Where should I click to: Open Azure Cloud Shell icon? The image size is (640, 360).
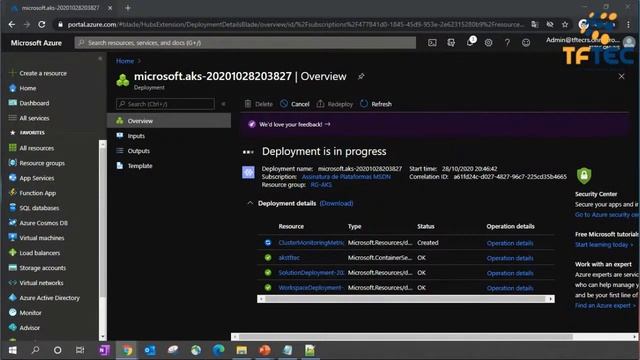point(432,42)
